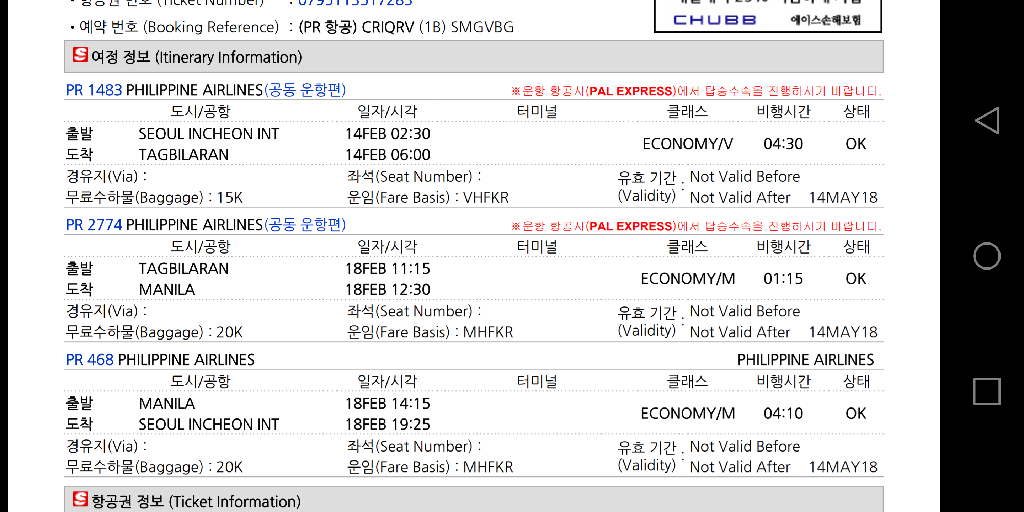Tap the red S icon beside Itinerary Information
This screenshot has width=1024, height=512.
pos(80,56)
